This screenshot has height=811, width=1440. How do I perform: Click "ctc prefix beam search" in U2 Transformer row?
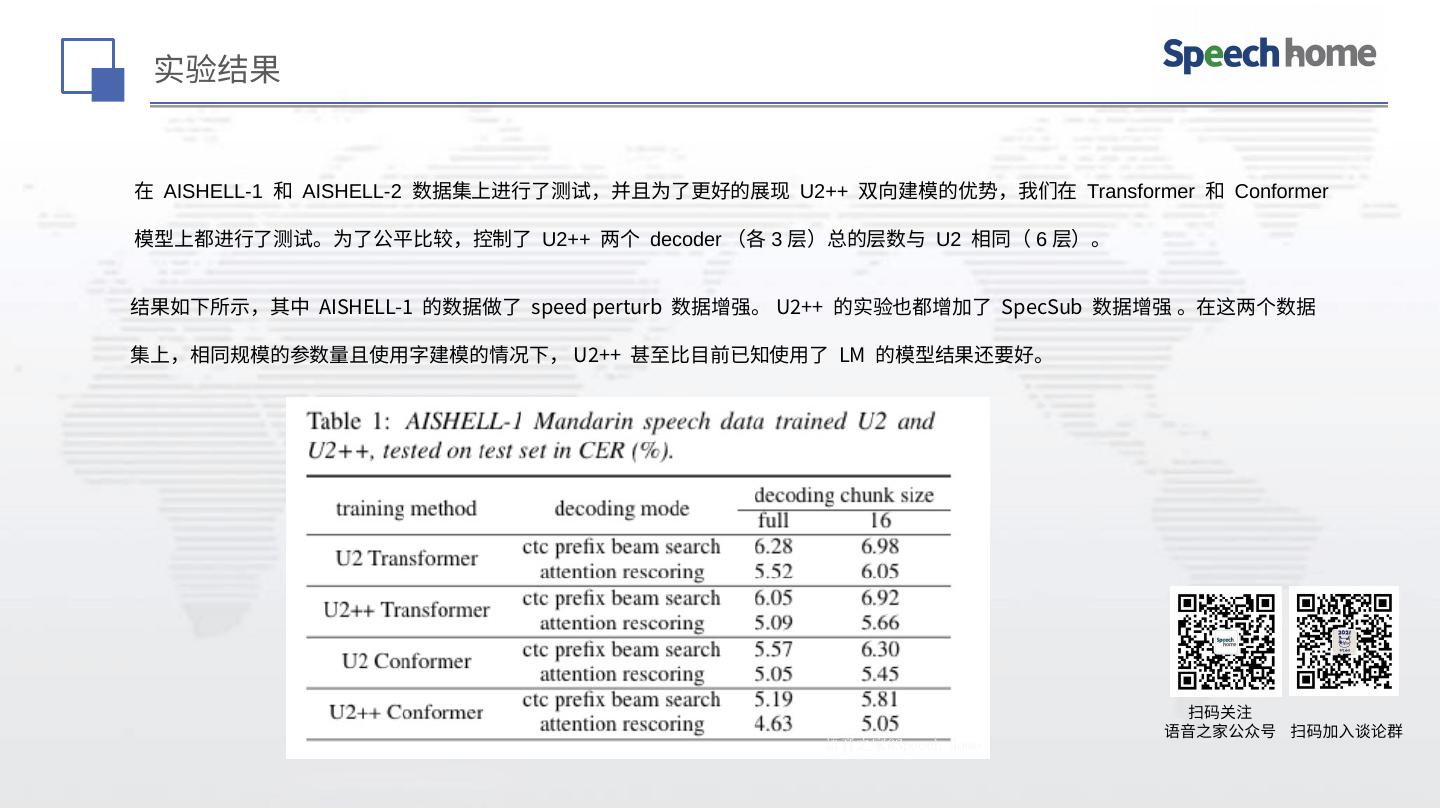point(621,547)
